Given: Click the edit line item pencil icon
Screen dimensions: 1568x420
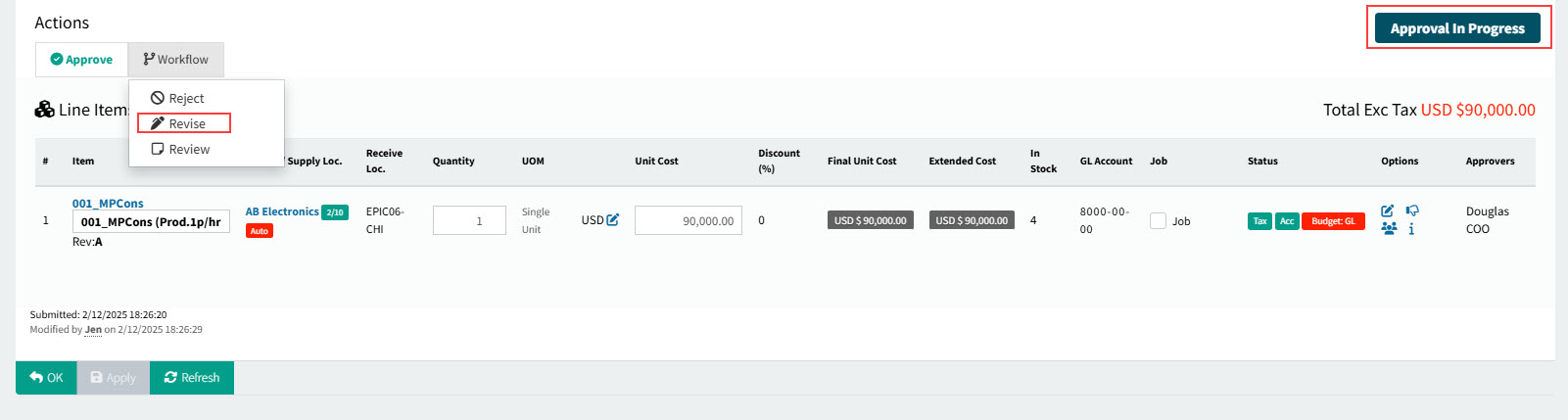Looking at the screenshot, I should coord(1387,211).
